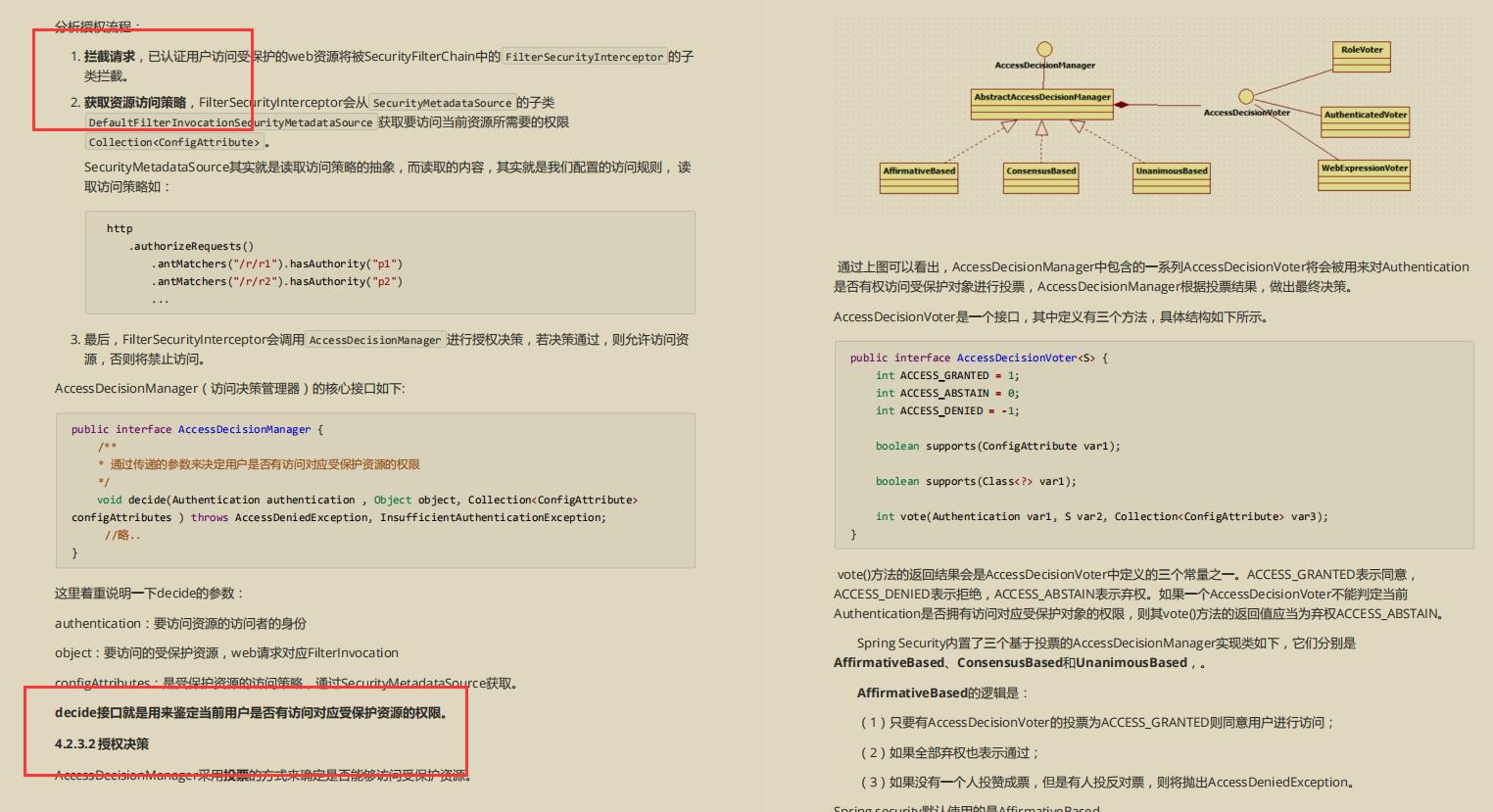Image resolution: width=1493 pixels, height=812 pixels.
Task: Click 'boolean supports(ConfigAttribute var1);' code line
Action: 997,446
